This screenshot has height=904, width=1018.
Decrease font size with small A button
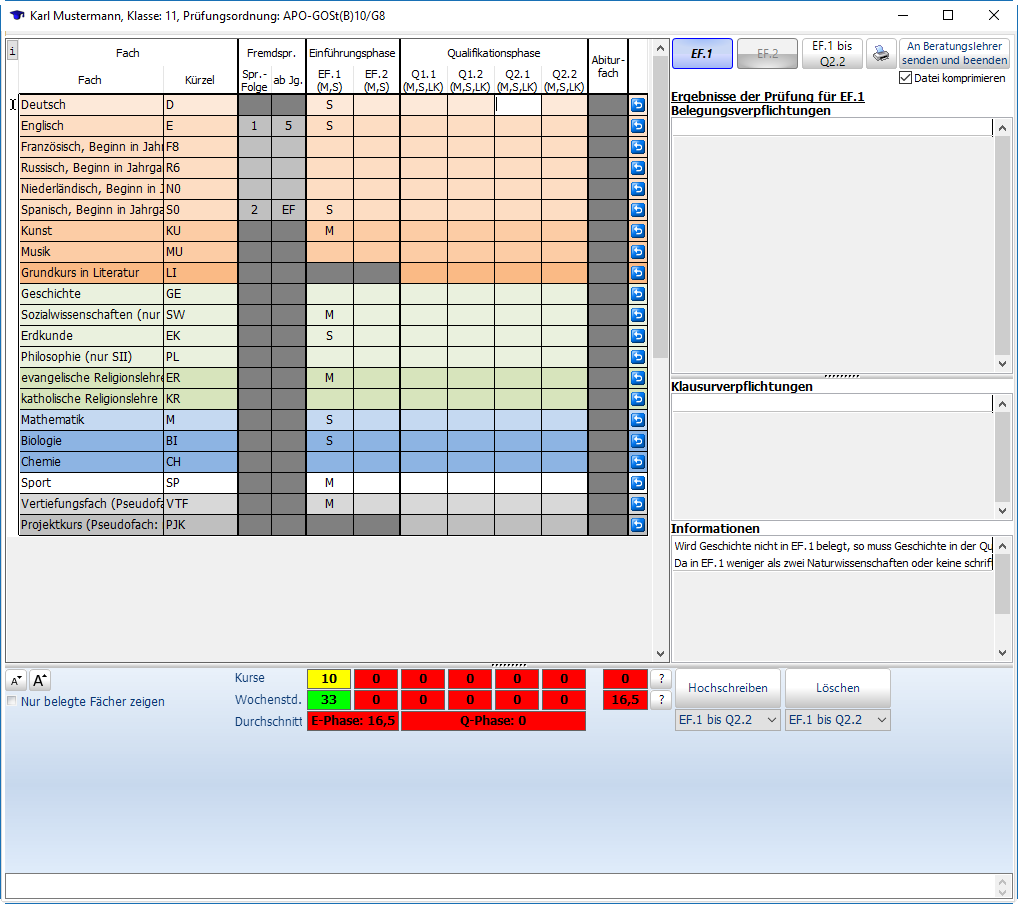16,681
